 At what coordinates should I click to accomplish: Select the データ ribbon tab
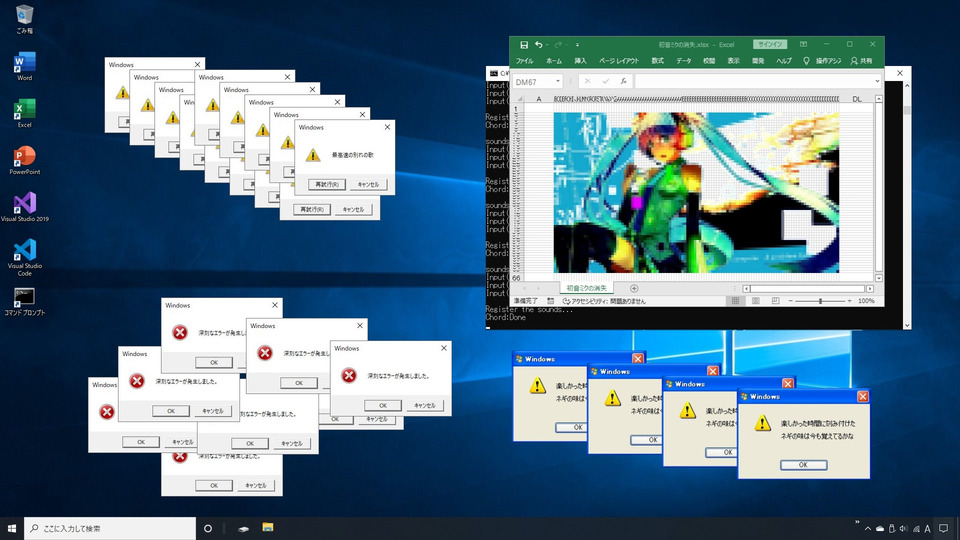click(684, 61)
